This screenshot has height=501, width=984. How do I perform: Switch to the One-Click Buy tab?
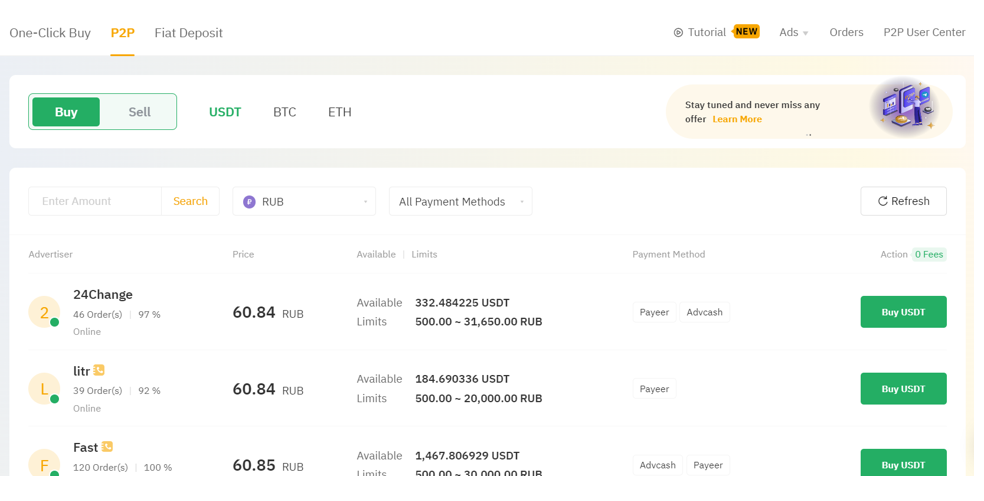tap(50, 33)
